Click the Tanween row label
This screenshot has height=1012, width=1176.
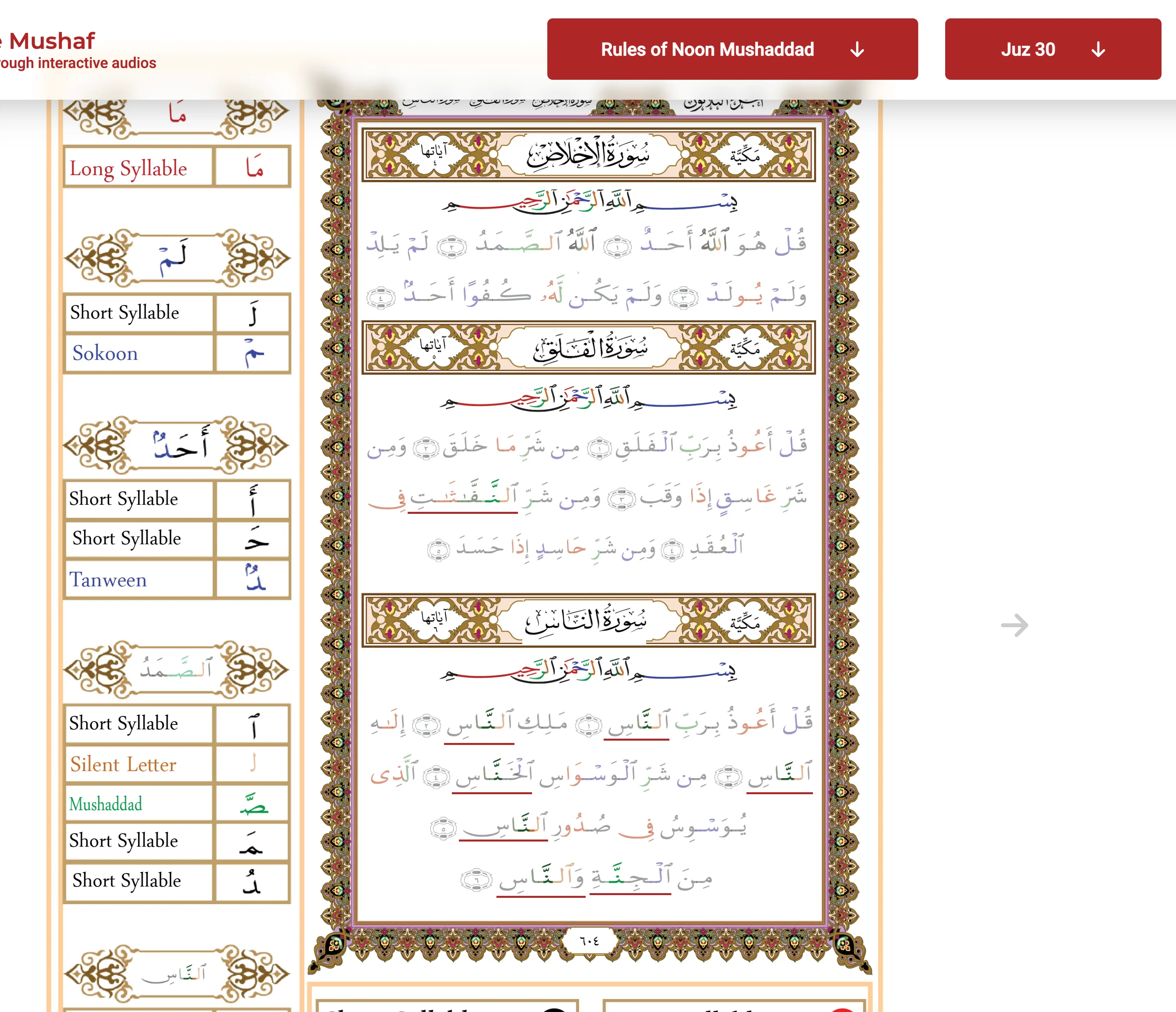[108, 580]
